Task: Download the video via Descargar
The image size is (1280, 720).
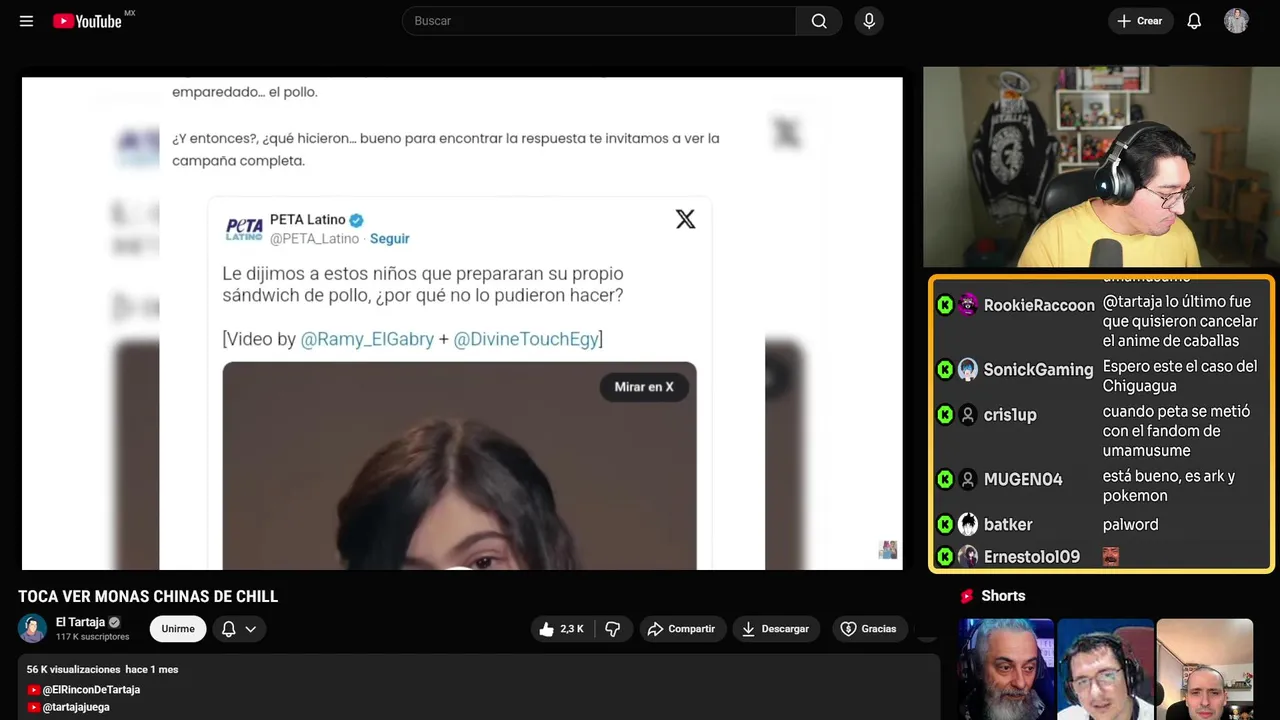Action: point(776,629)
